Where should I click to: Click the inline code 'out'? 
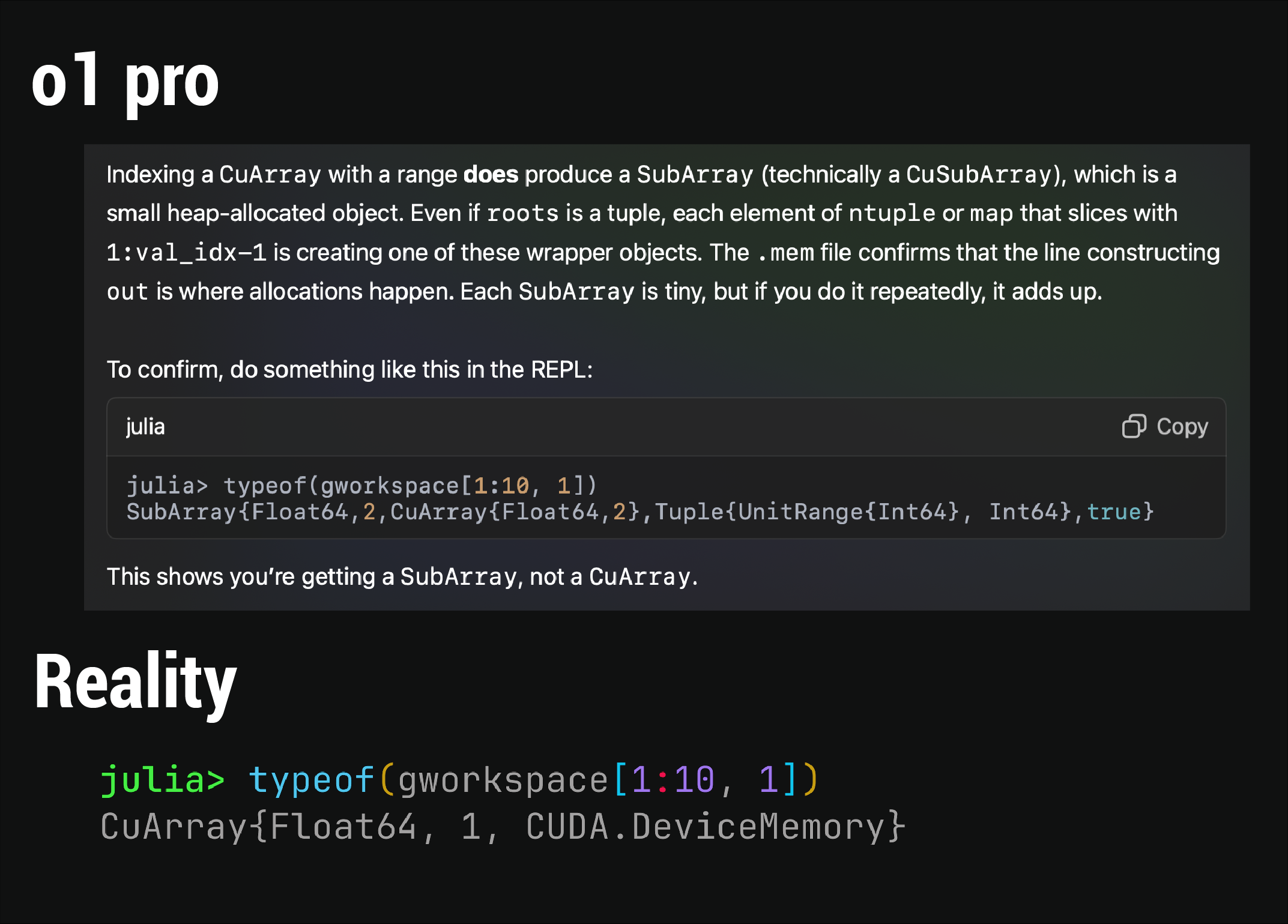coord(127,292)
